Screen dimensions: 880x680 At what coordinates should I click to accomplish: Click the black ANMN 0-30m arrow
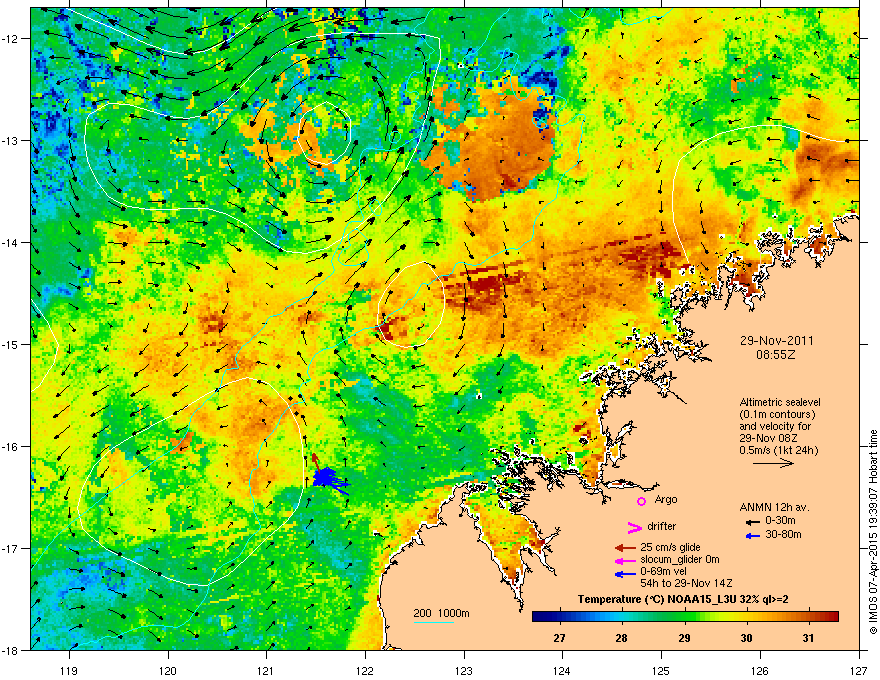tap(753, 522)
